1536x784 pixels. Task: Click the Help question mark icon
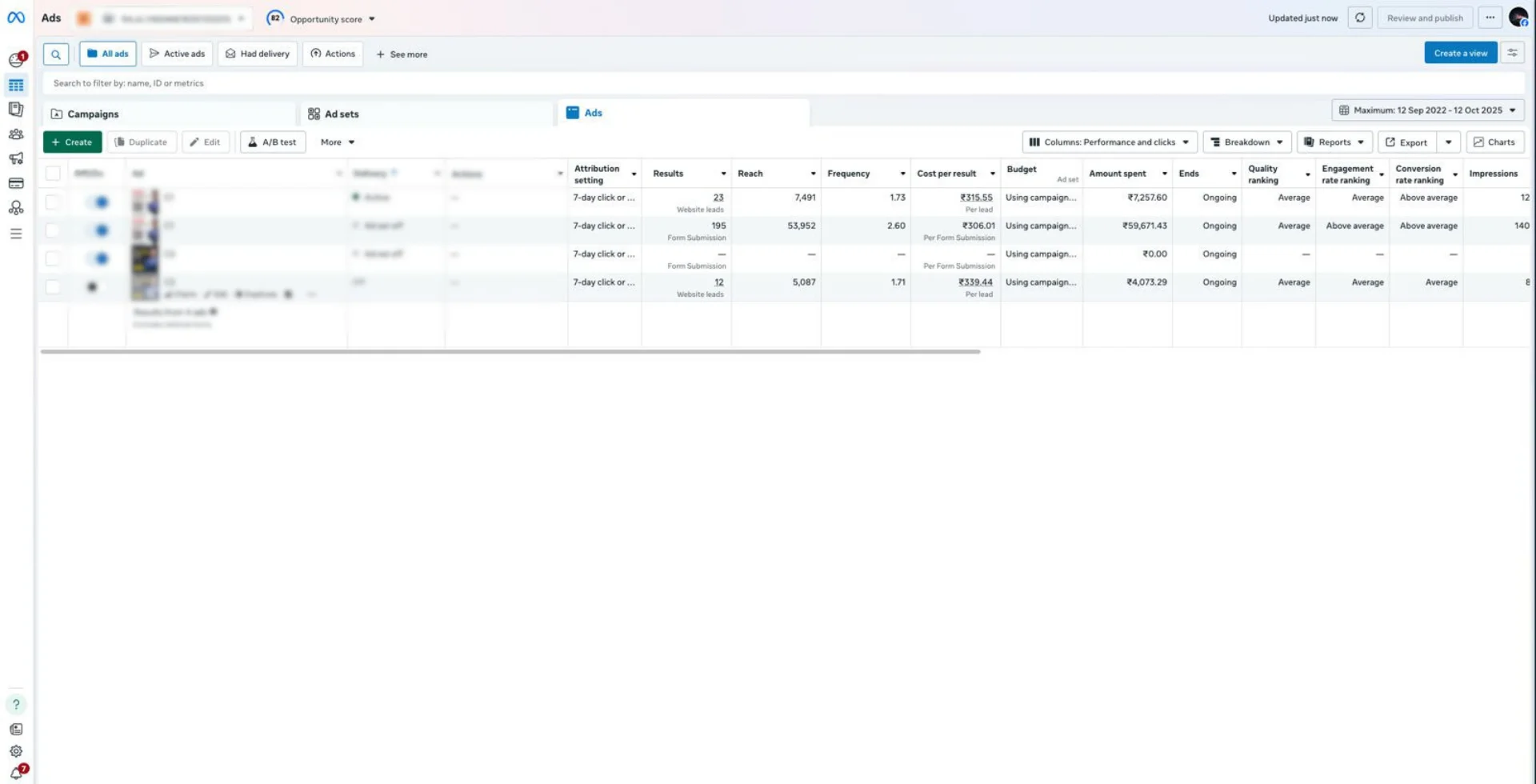point(16,705)
